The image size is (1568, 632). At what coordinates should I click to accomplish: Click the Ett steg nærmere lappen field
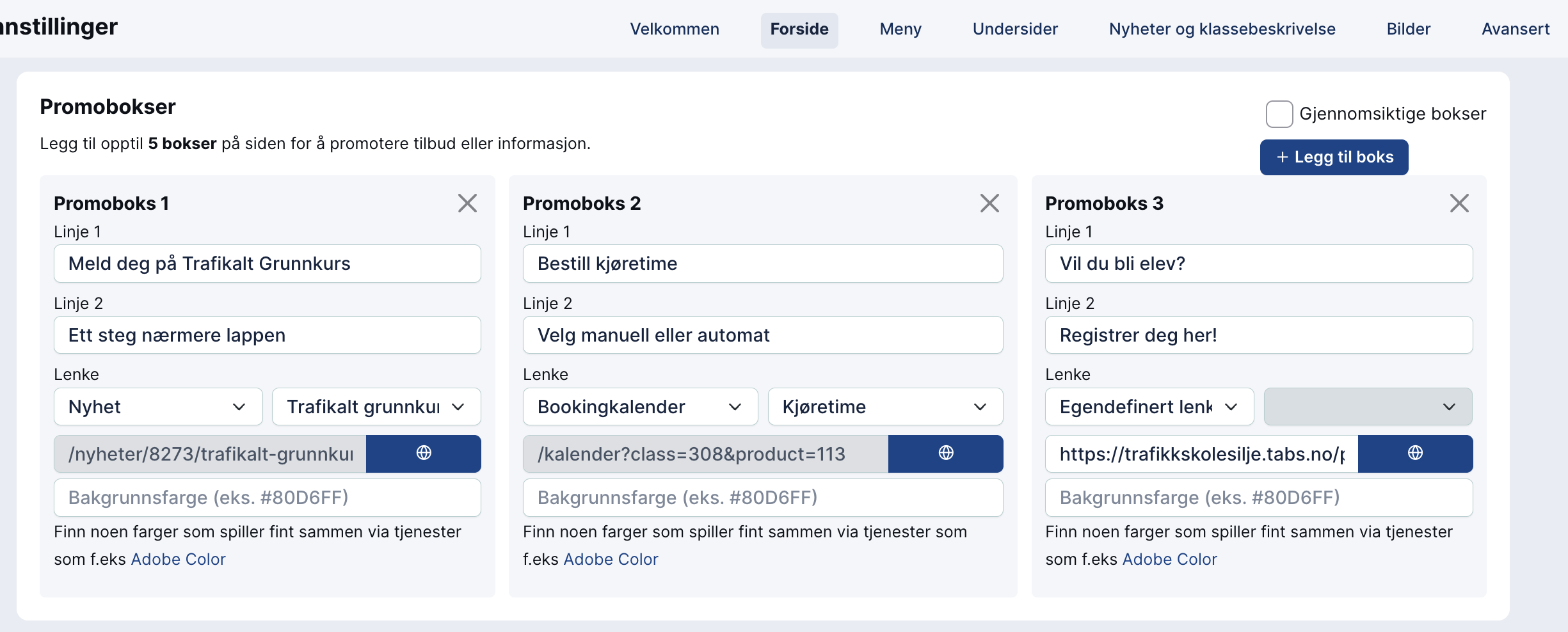[x=268, y=335]
